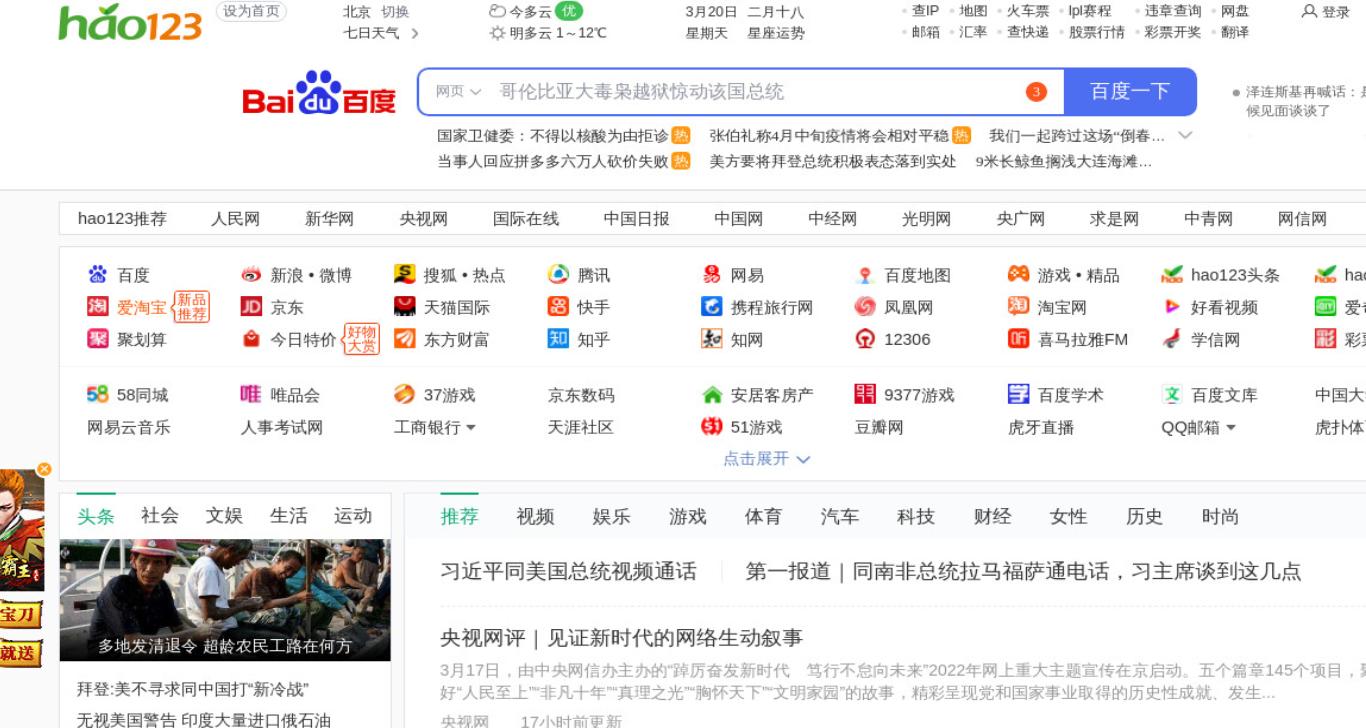Open 58同城 icon link
This screenshot has width=1366, height=728.
97,395
